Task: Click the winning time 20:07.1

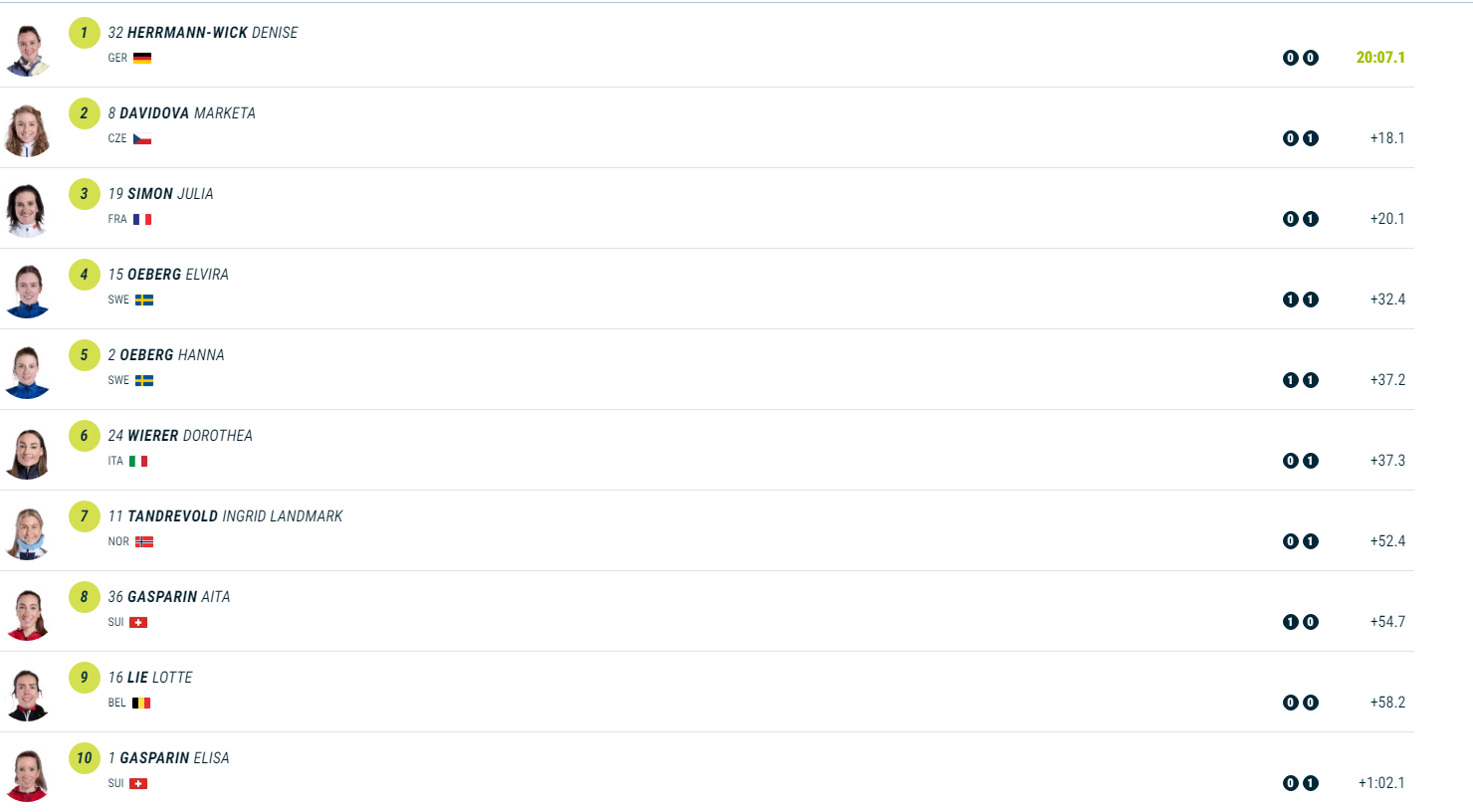Action: (1380, 58)
